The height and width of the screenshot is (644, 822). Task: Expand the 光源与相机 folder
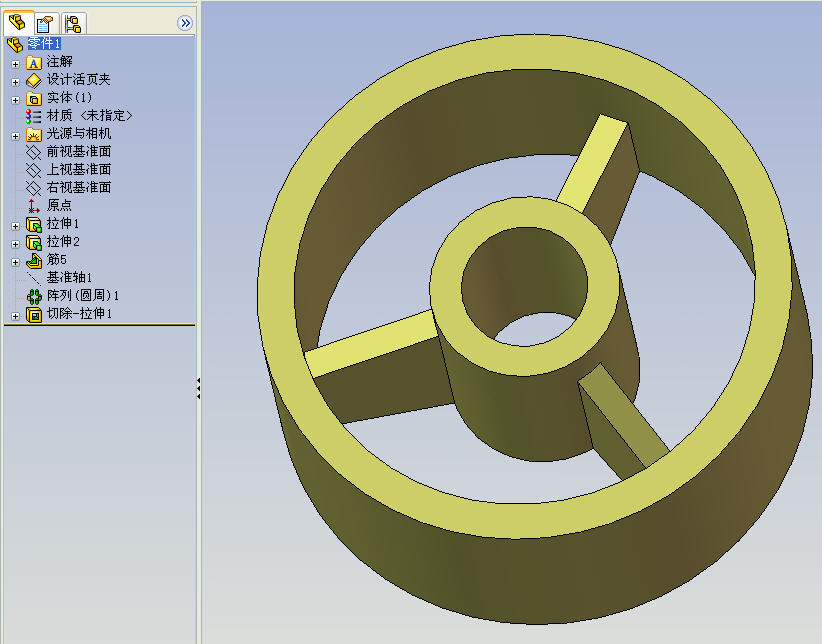[15, 136]
